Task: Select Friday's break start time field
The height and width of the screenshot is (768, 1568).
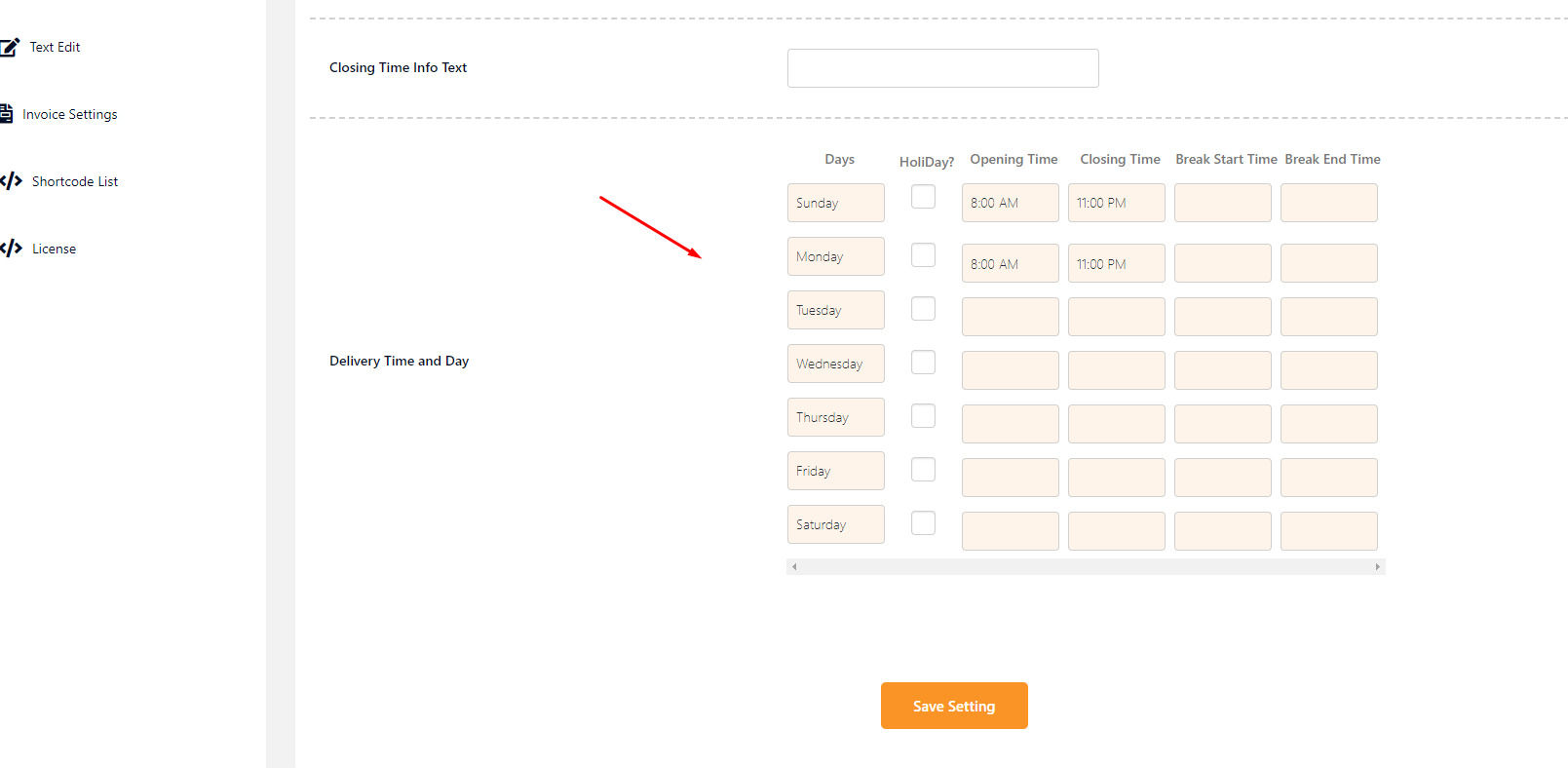Action: (x=1222, y=478)
